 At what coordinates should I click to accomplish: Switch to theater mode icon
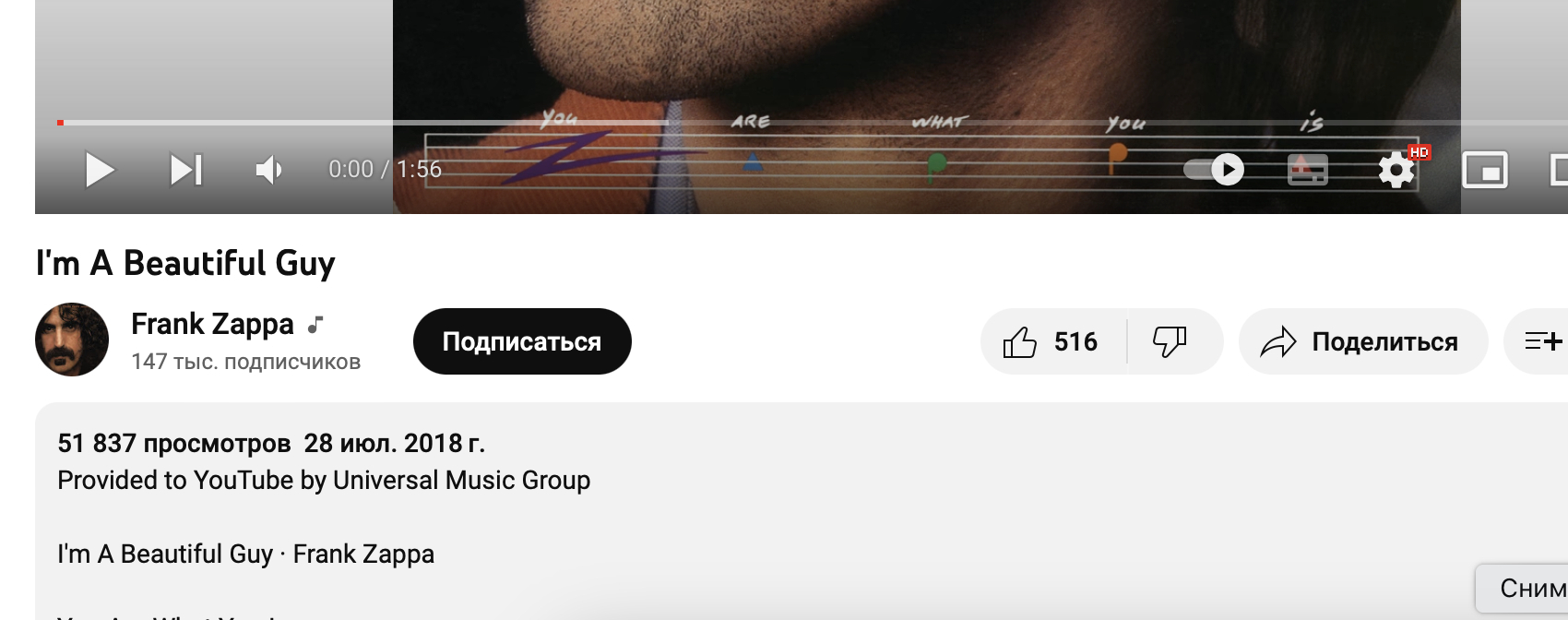tap(1557, 170)
